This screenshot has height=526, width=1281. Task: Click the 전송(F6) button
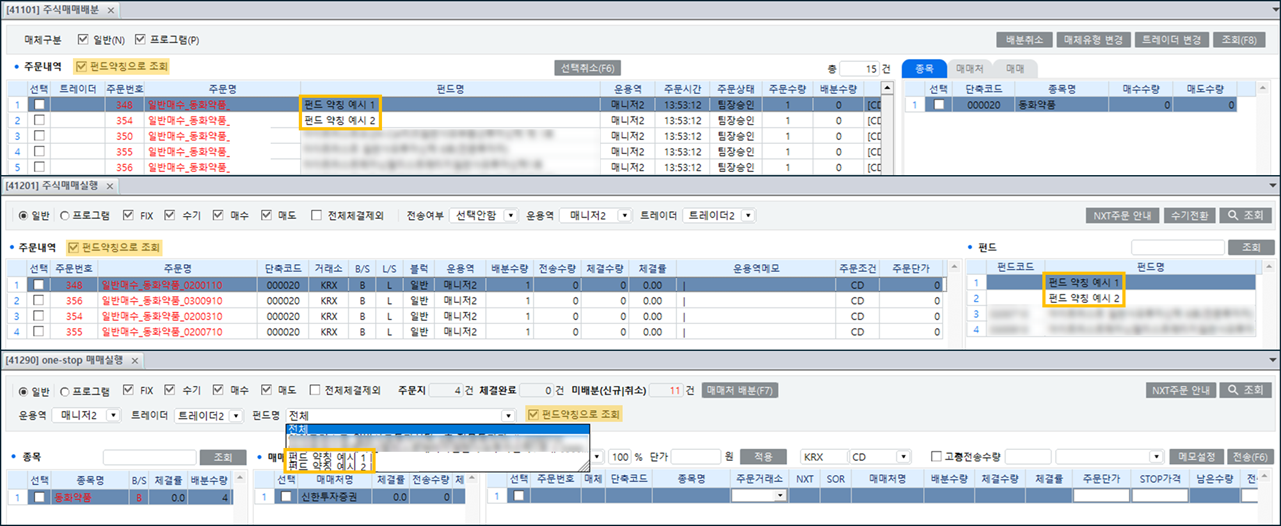[1248, 456]
